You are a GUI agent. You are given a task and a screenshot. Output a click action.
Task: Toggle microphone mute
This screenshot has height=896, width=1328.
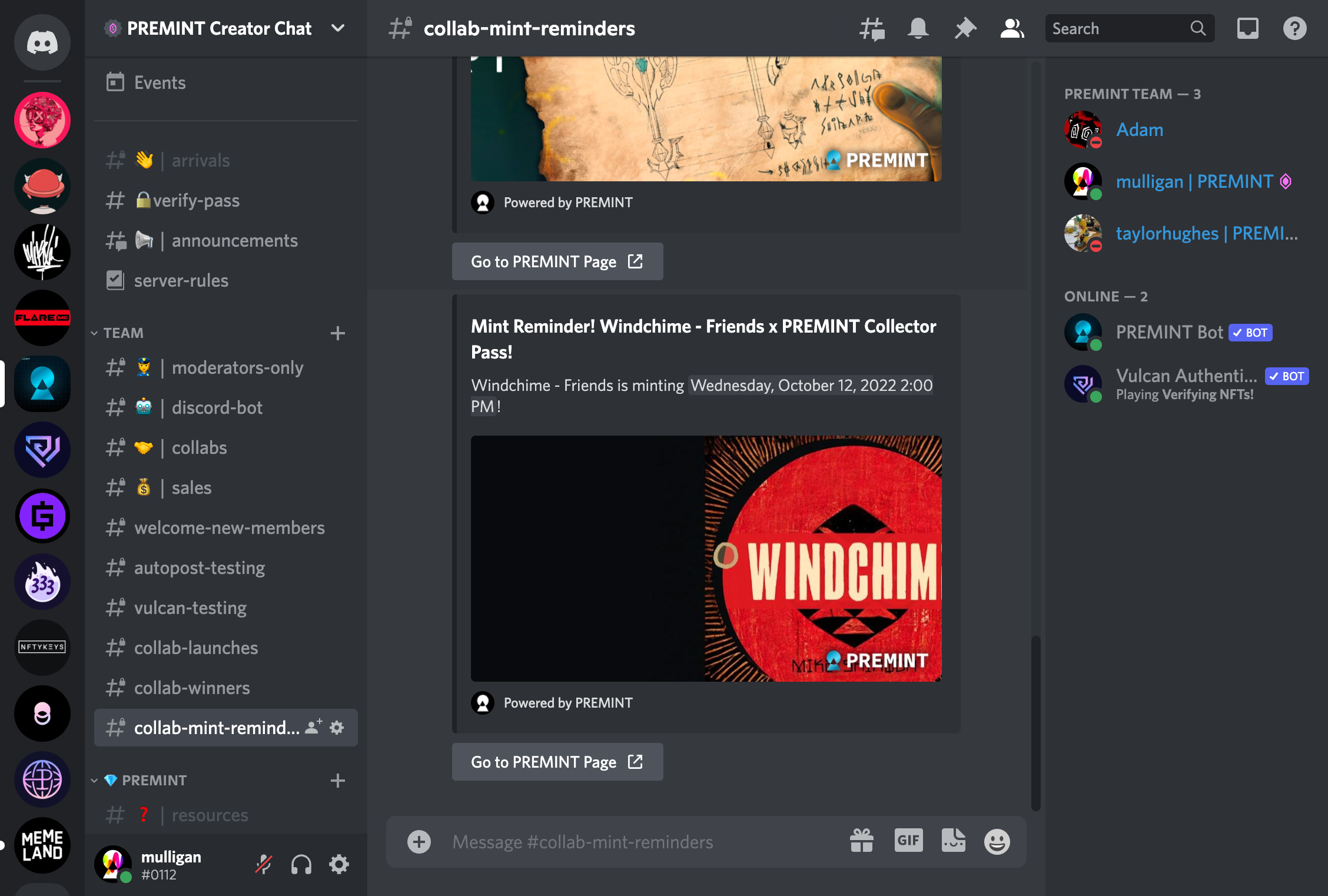coord(264,864)
